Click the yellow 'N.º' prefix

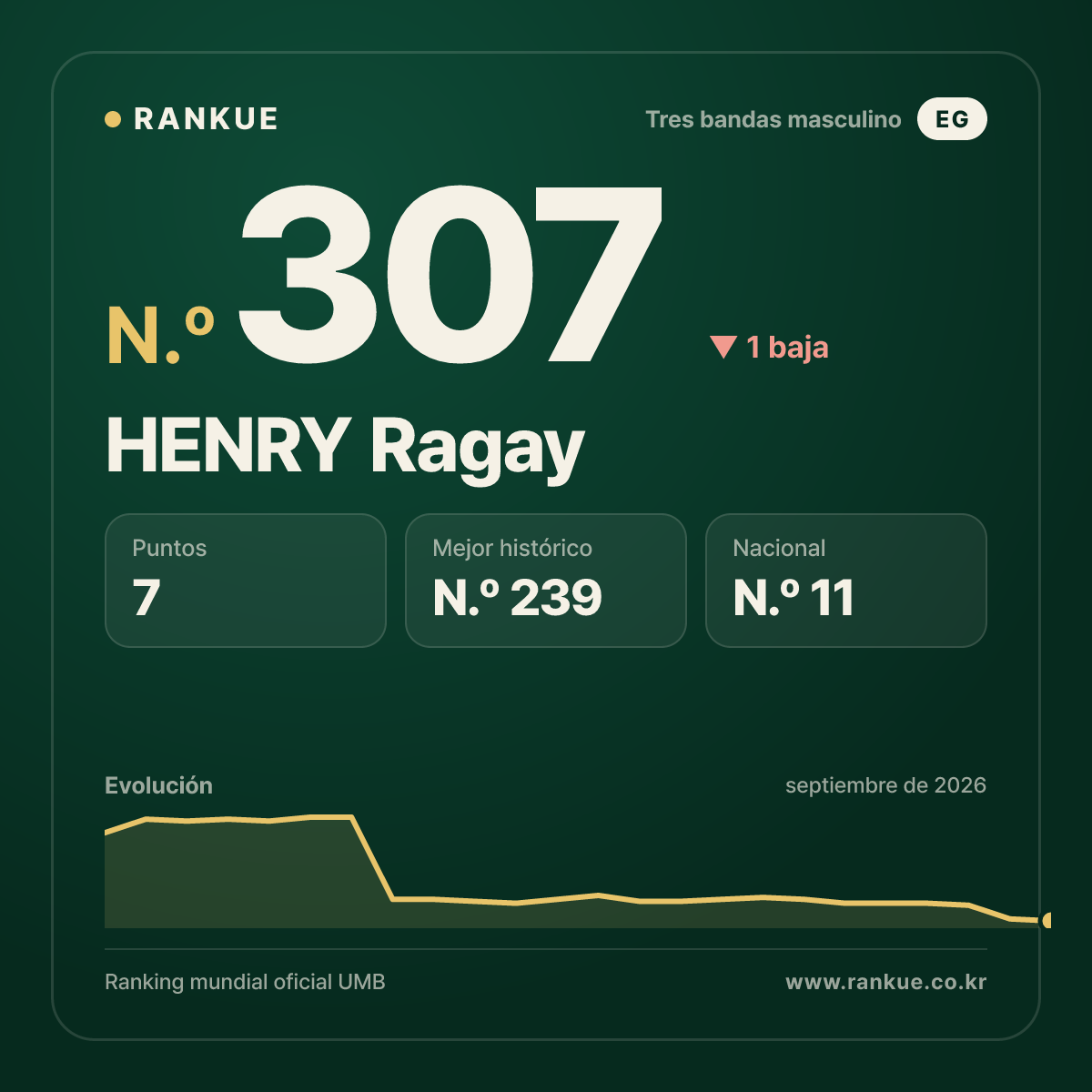(161, 335)
